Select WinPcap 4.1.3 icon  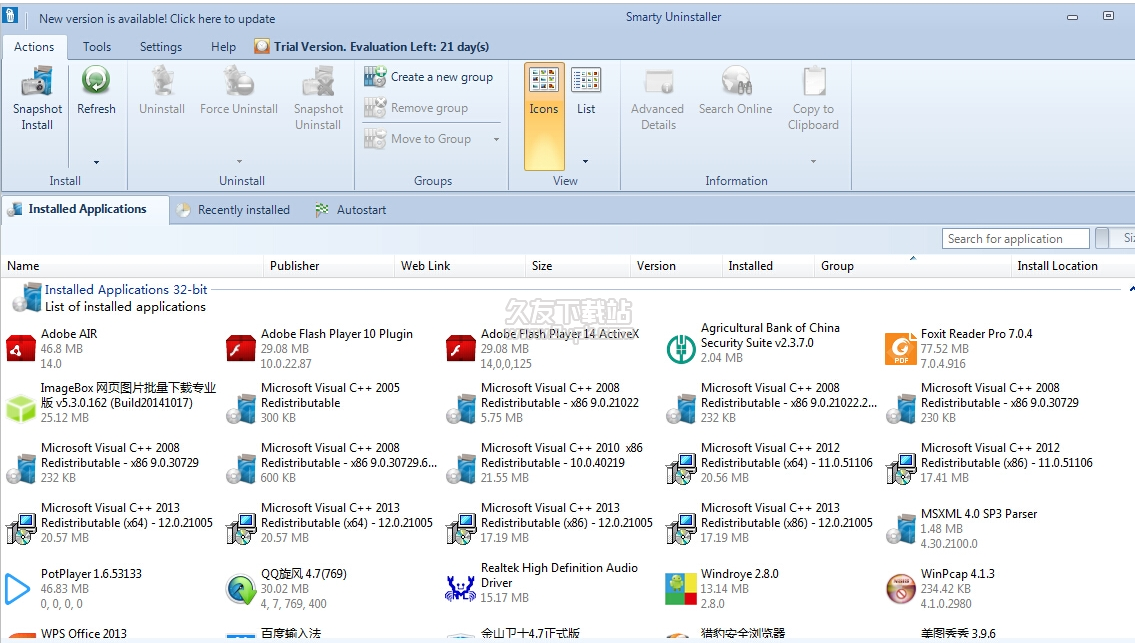(900, 589)
